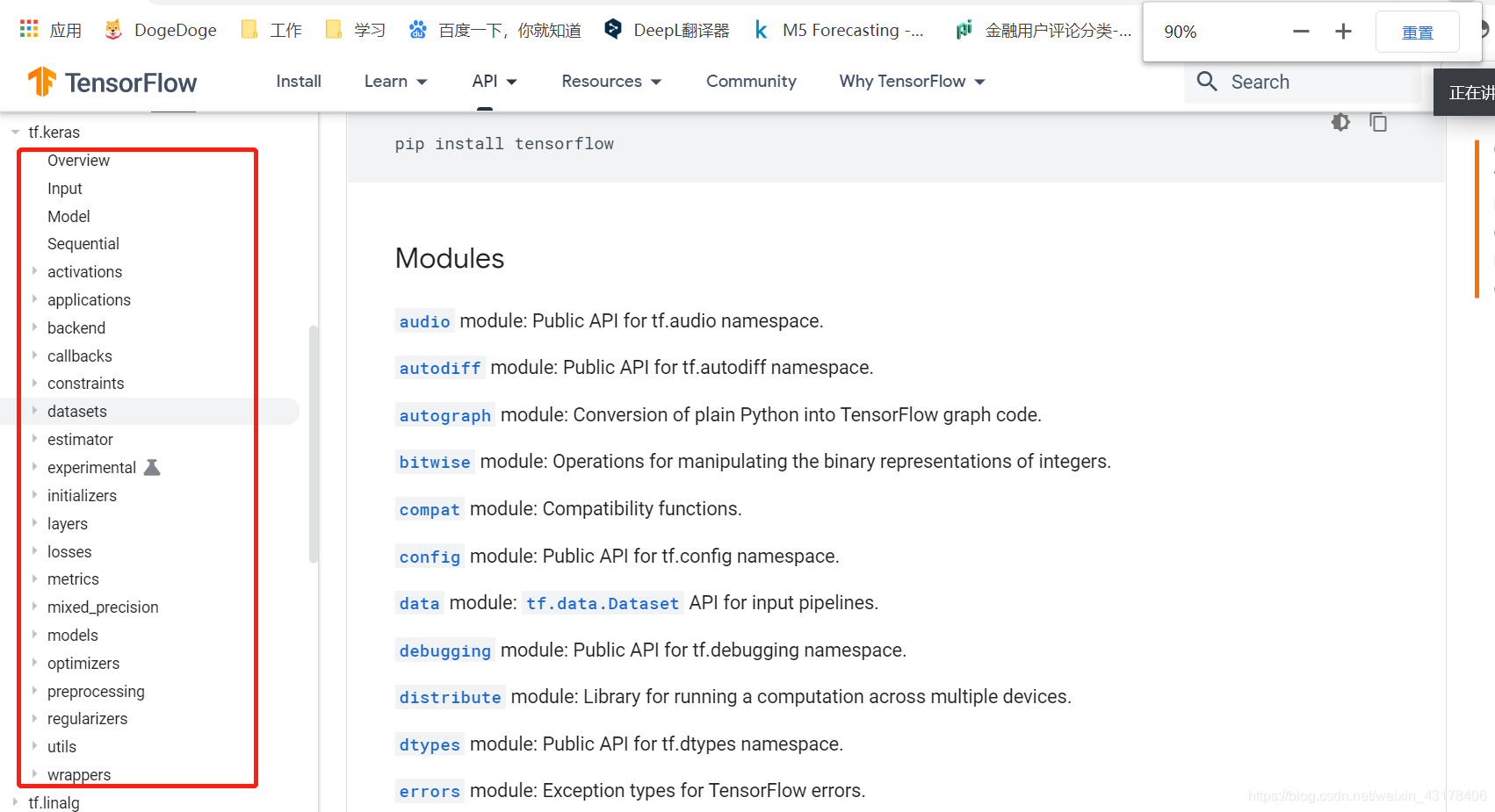Decrease zoom with the minus button
The image size is (1495, 812).
click(x=1301, y=32)
